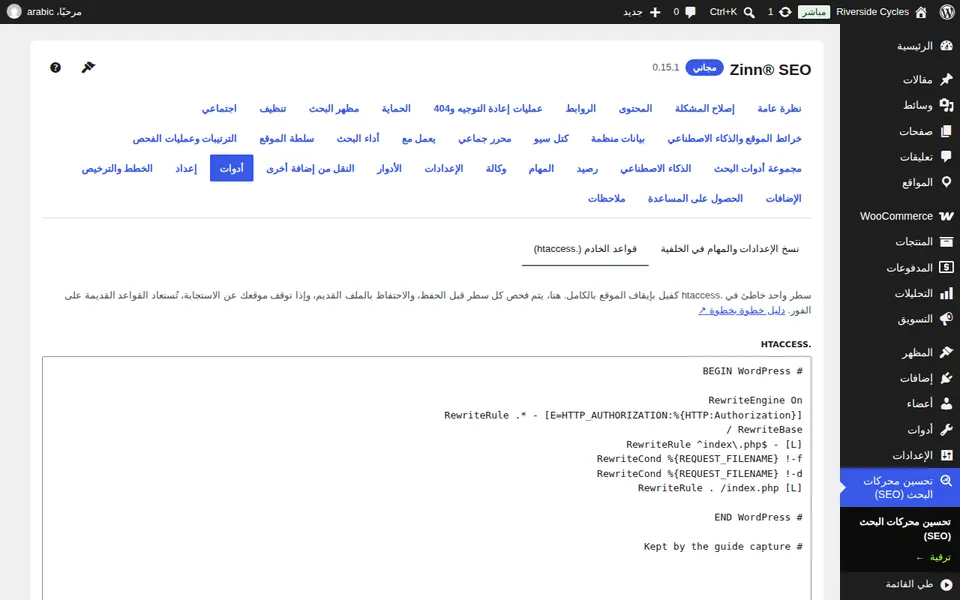Click the hammer tool icon near help
Screen dimensions: 960x600
[x=88, y=67]
